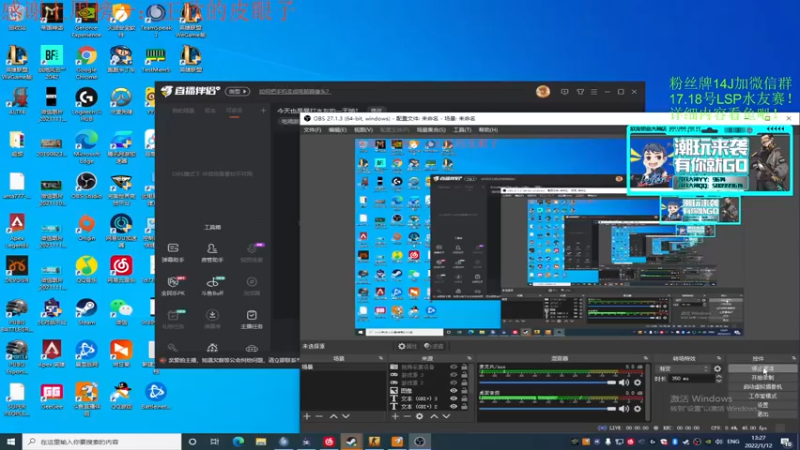This screenshot has width=800, height=450.
Task: Toggle visibility of 视频采集设备 source
Action: tap(453, 367)
